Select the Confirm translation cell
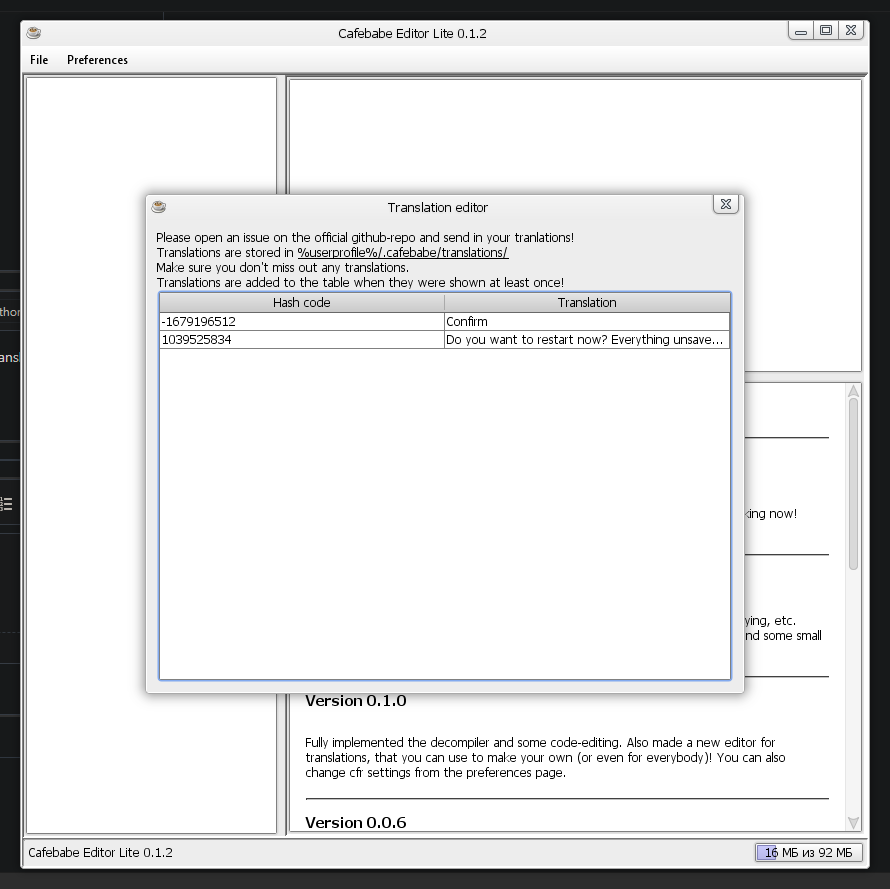This screenshot has height=889, width=890. tap(587, 321)
